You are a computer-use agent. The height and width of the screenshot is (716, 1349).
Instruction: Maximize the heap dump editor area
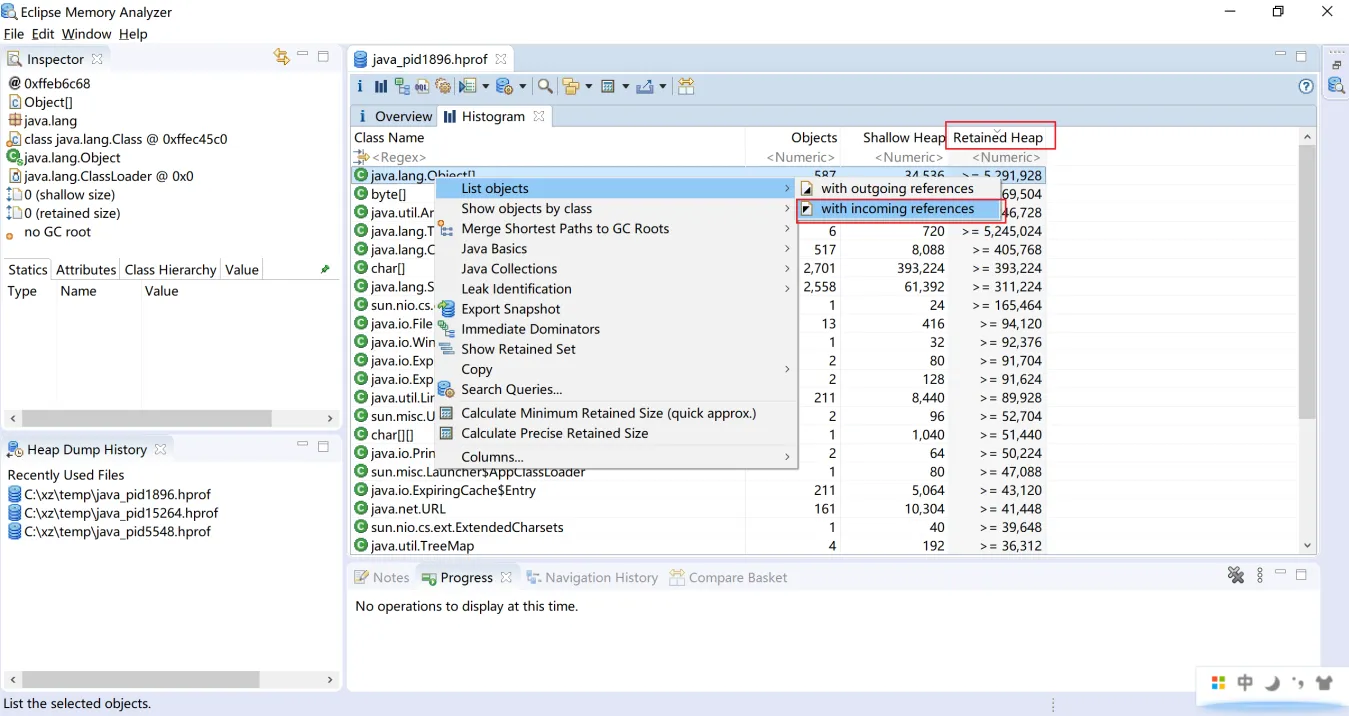point(1301,57)
